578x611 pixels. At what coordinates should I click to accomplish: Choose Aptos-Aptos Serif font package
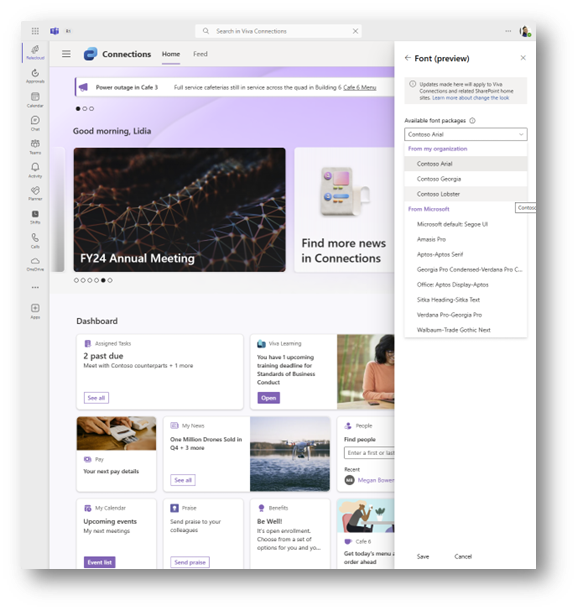tap(466, 254)
